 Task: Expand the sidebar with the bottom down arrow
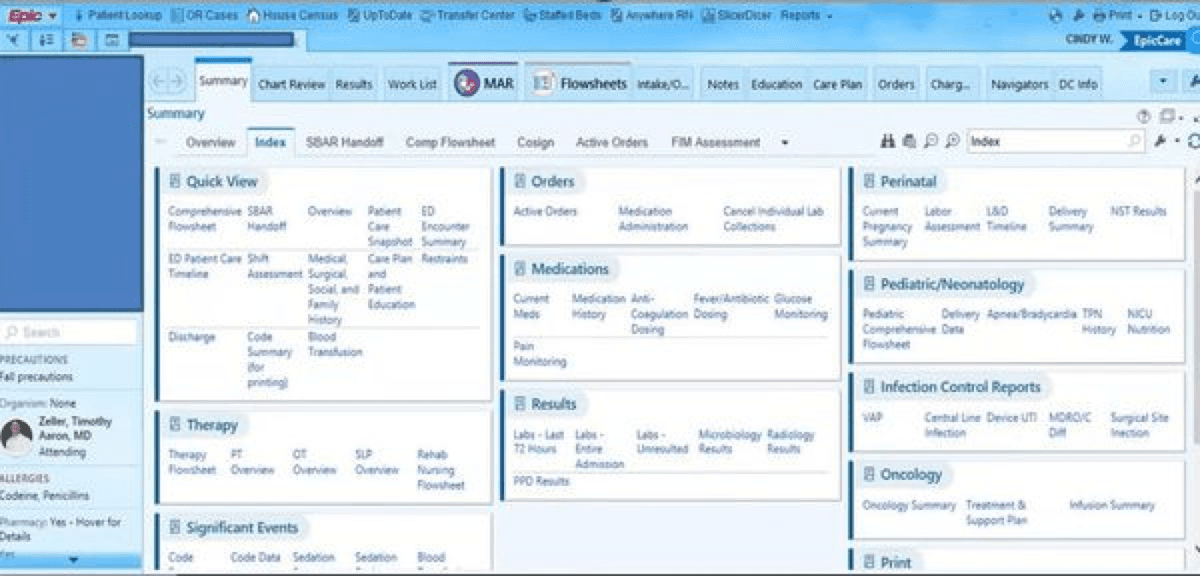[71, 561]
